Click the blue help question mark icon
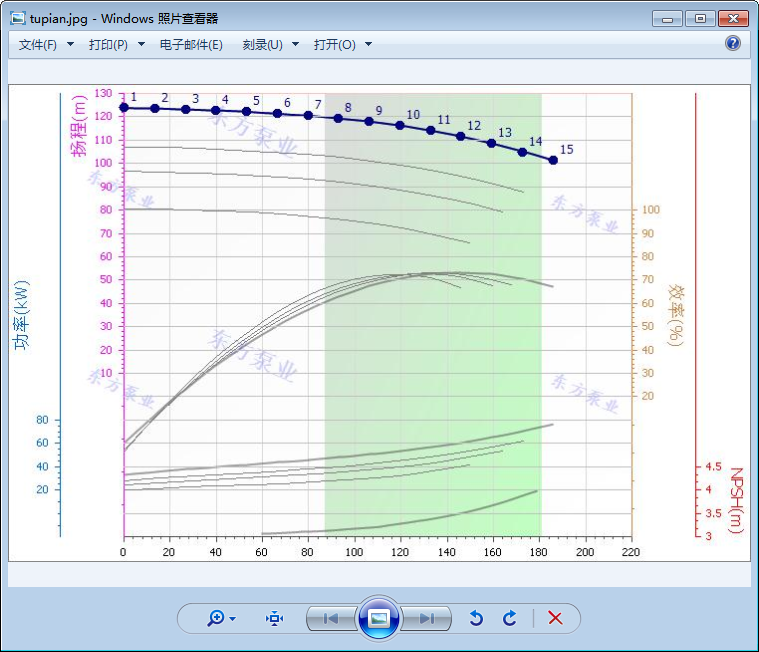This screenshot has width=759, height=652. coord(733,43)
